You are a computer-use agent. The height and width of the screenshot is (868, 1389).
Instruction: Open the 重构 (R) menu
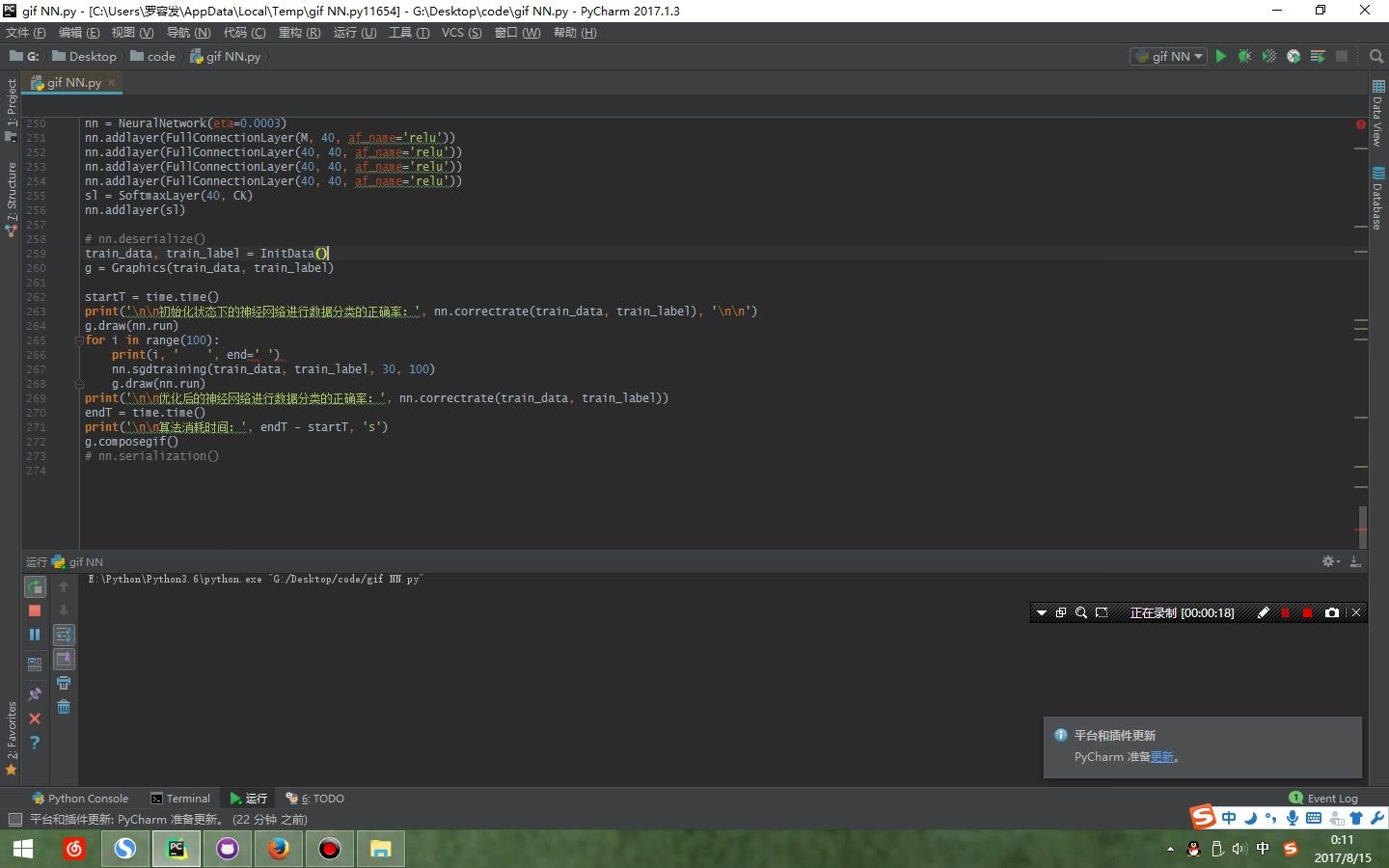tap(299, 33)
